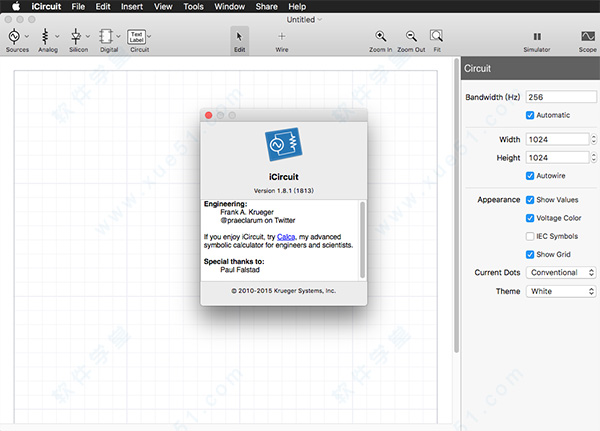Click the Circuit inspector panel header
Viewport: 600px width, 431px height.
(530, 69)
